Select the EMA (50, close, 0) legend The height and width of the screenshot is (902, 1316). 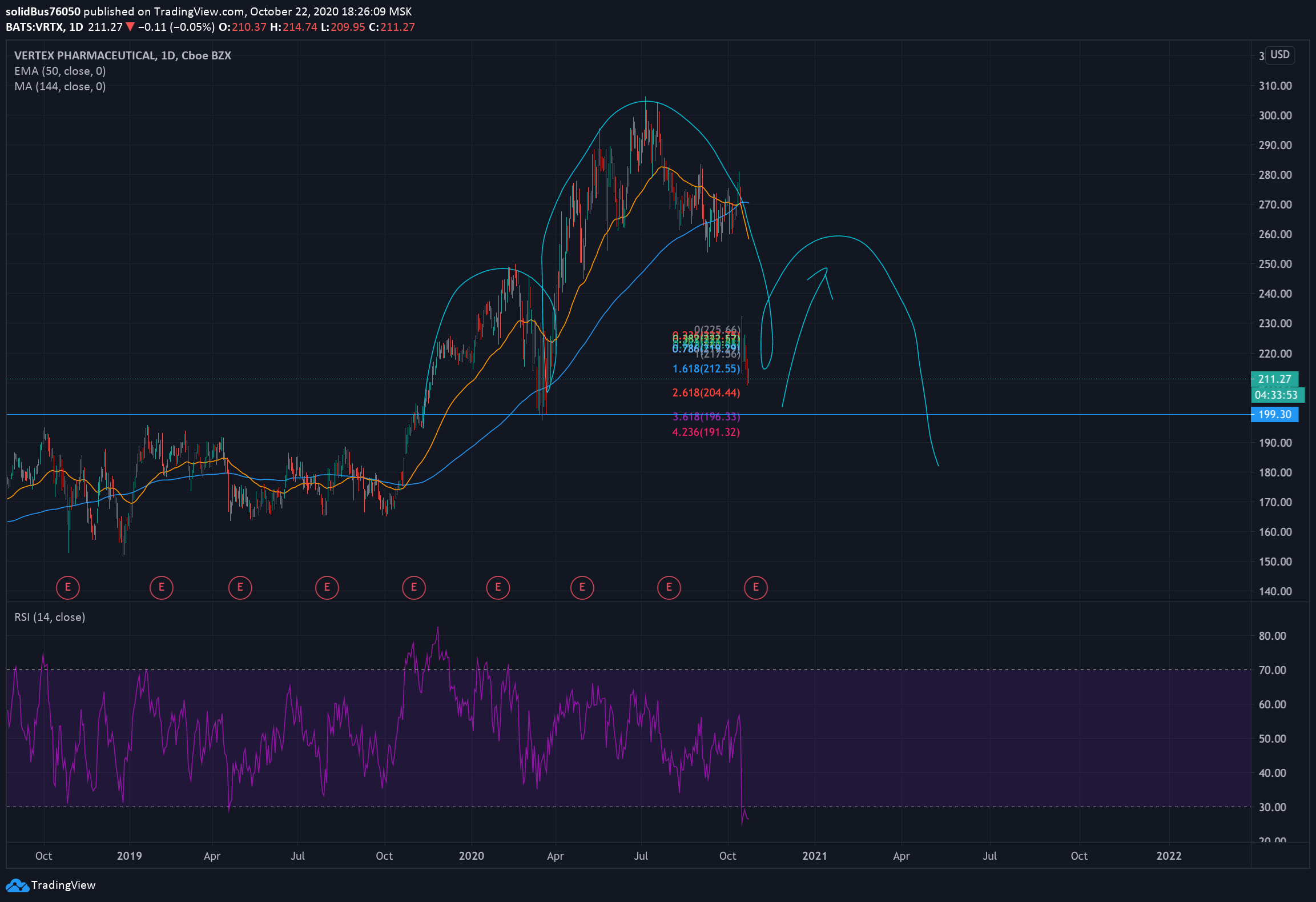[60, 71]
